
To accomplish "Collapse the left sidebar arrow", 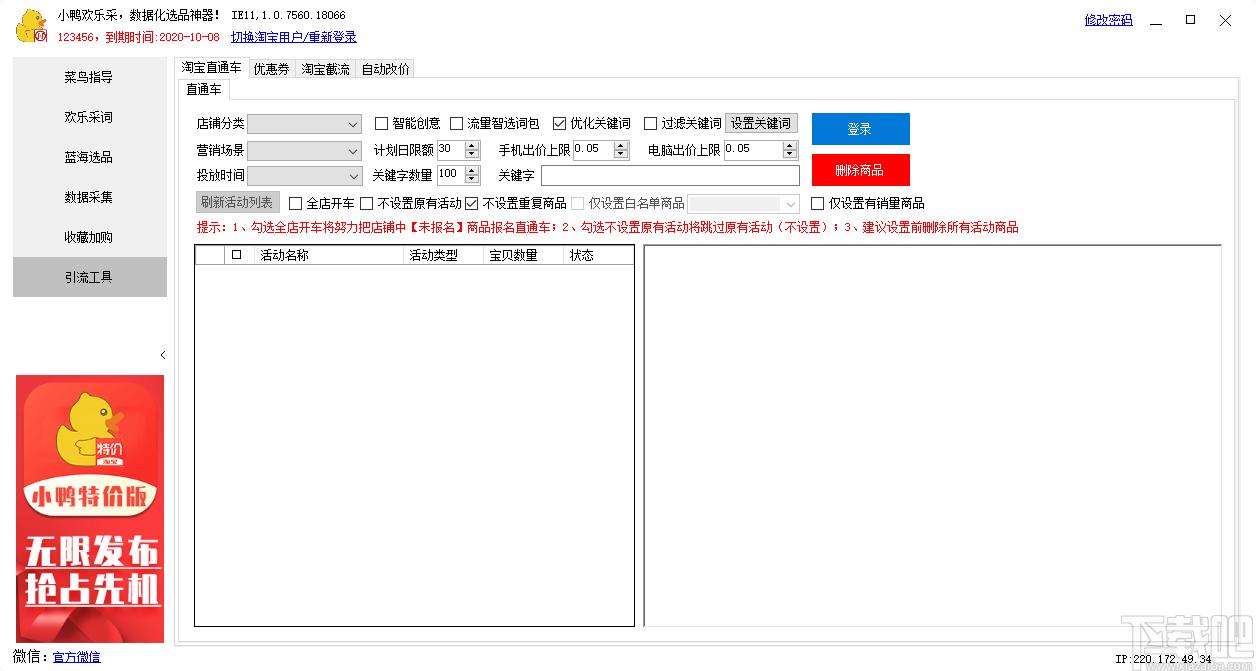I will coord(163,355).
